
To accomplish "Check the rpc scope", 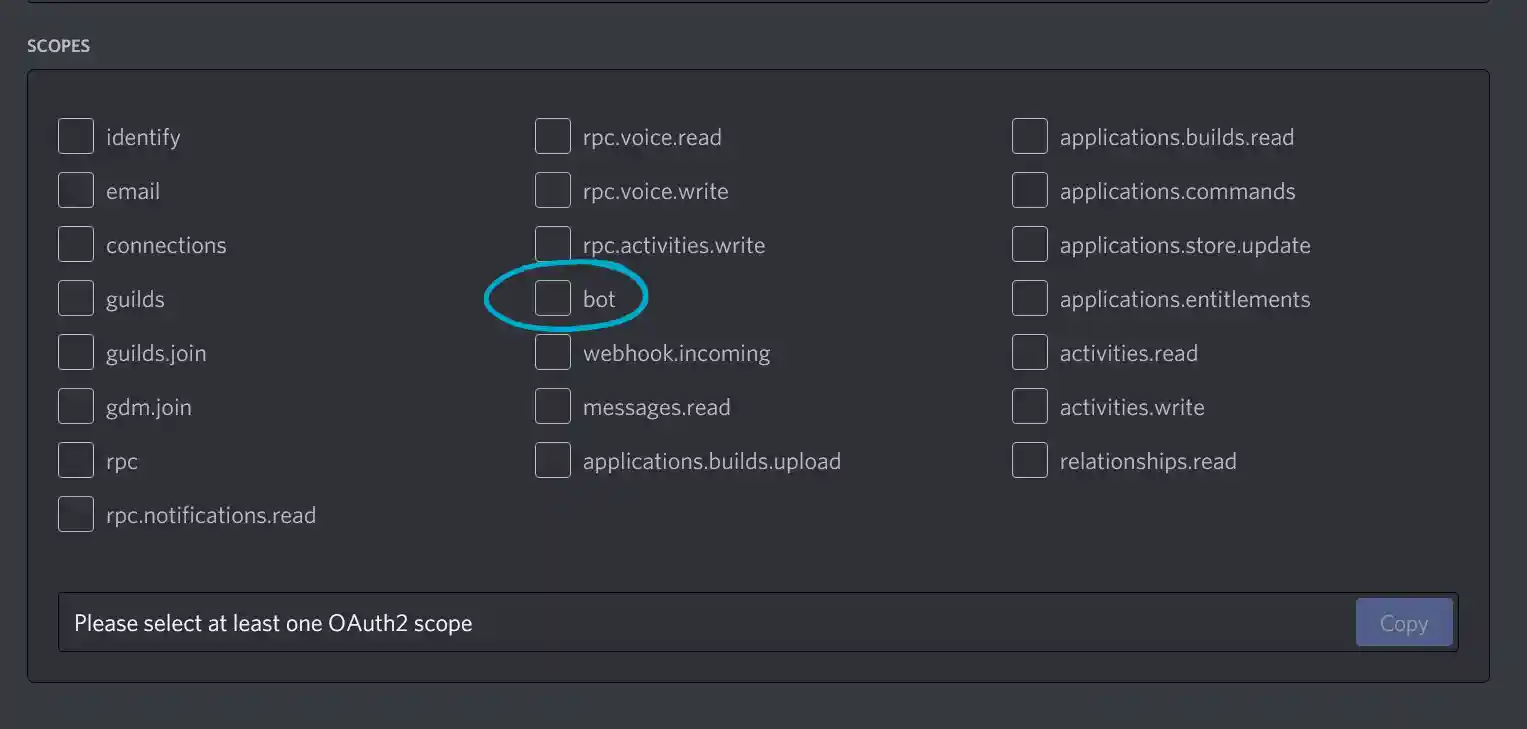I will pos(75,460).
